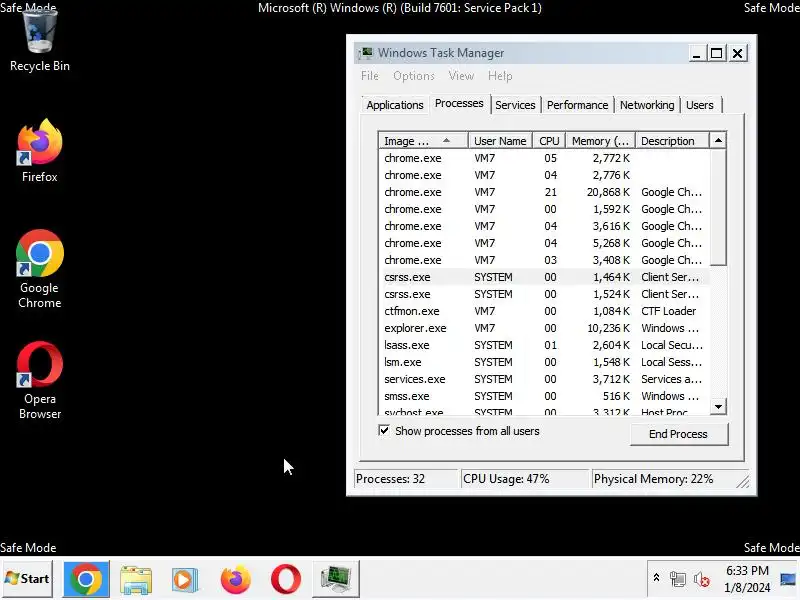800x600 pixels.
Task: Select the lsm.exe process
Action: 544,362
